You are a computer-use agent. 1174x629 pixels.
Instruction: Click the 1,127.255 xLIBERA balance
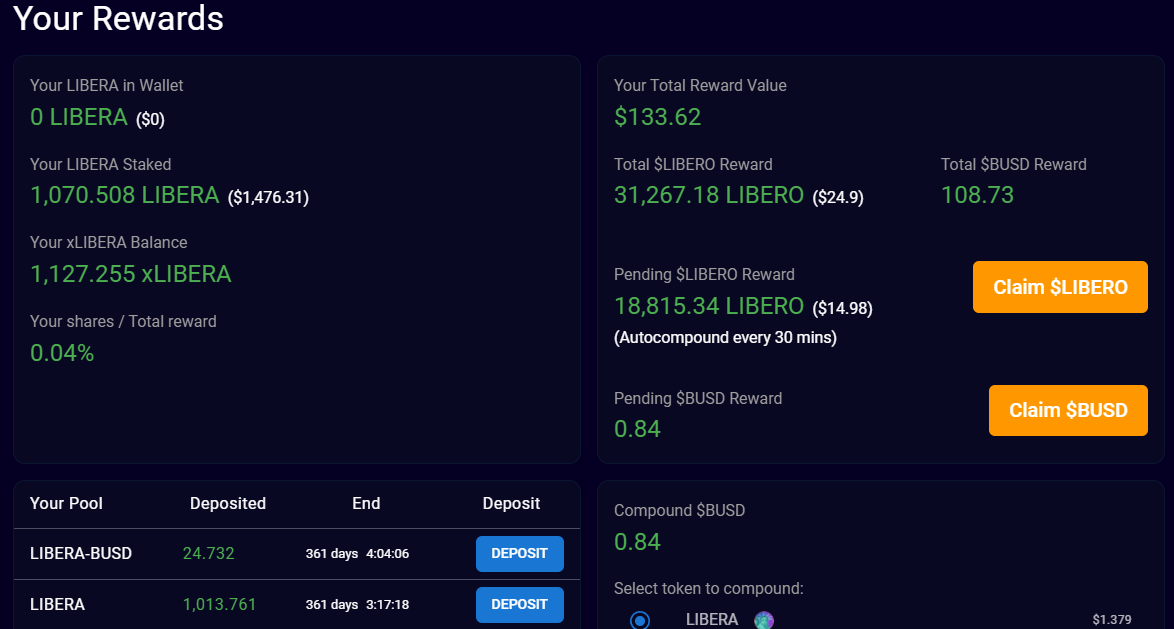[130, 274]
